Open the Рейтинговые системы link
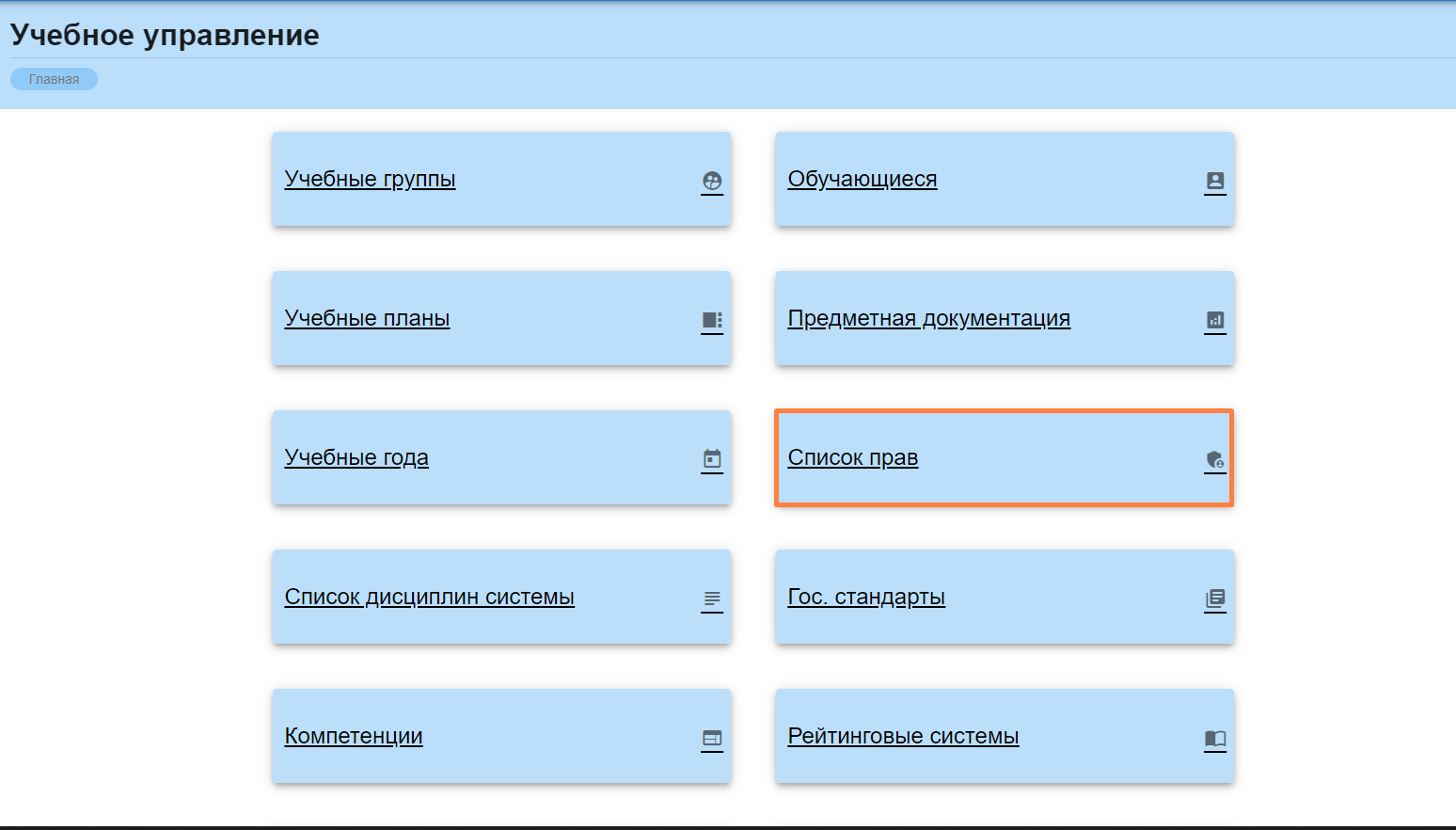This screenshot has height=830, width=1456. click(903, 736)
